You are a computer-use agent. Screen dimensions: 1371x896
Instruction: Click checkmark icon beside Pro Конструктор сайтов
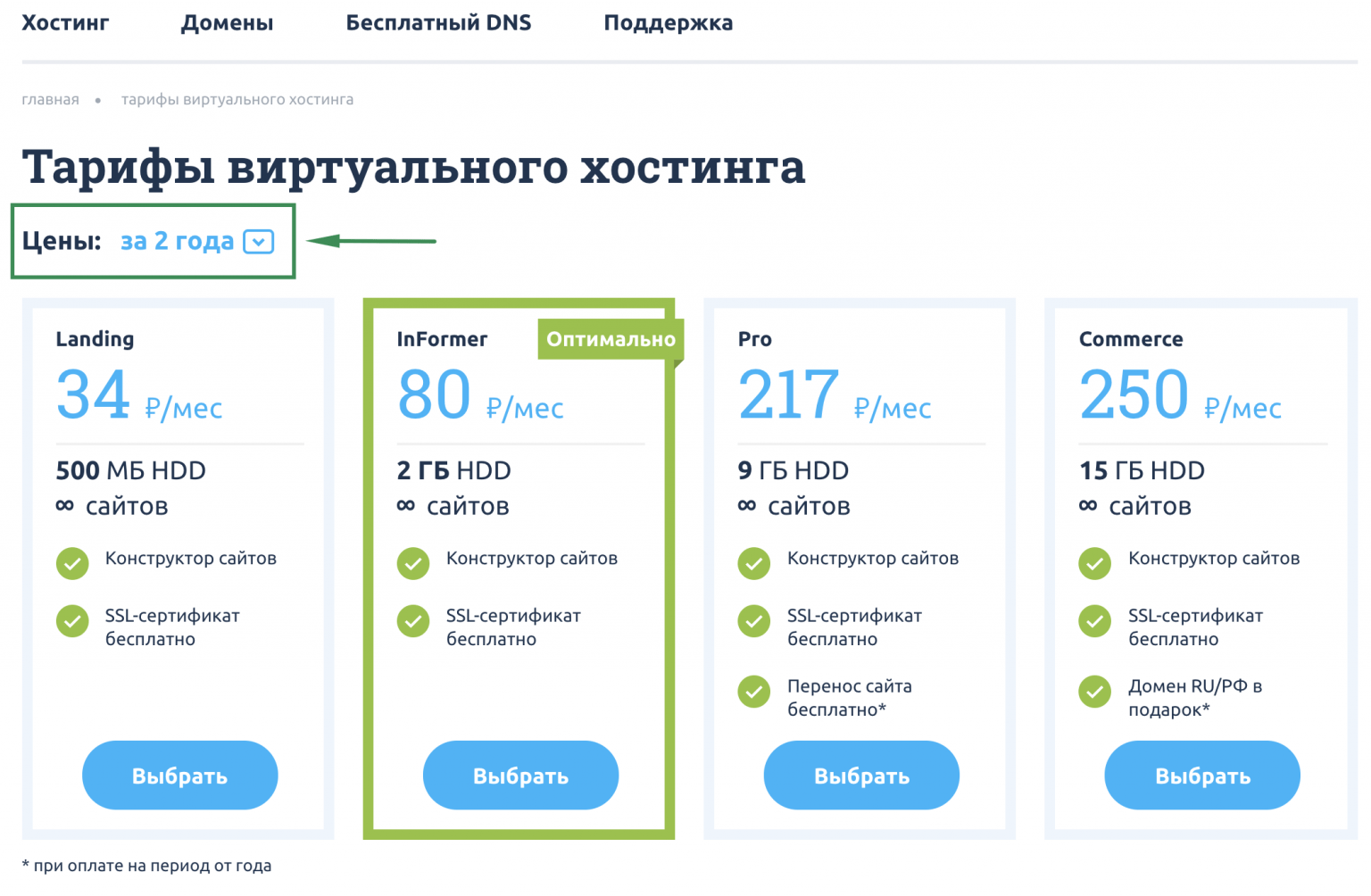tap(754, 563)
